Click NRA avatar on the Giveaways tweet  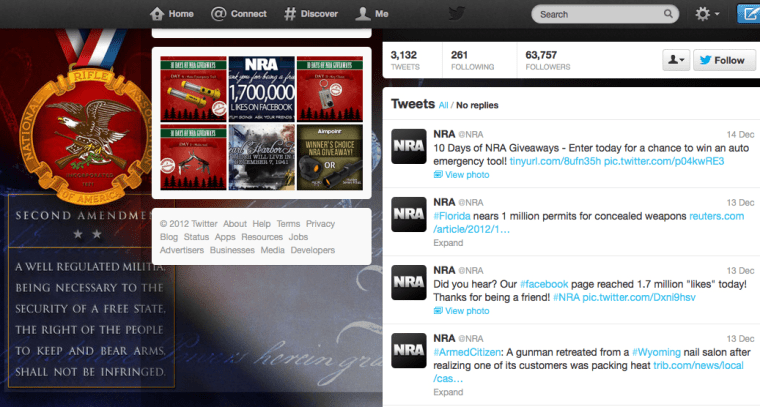pyautogui.click(x=409, y=146)
